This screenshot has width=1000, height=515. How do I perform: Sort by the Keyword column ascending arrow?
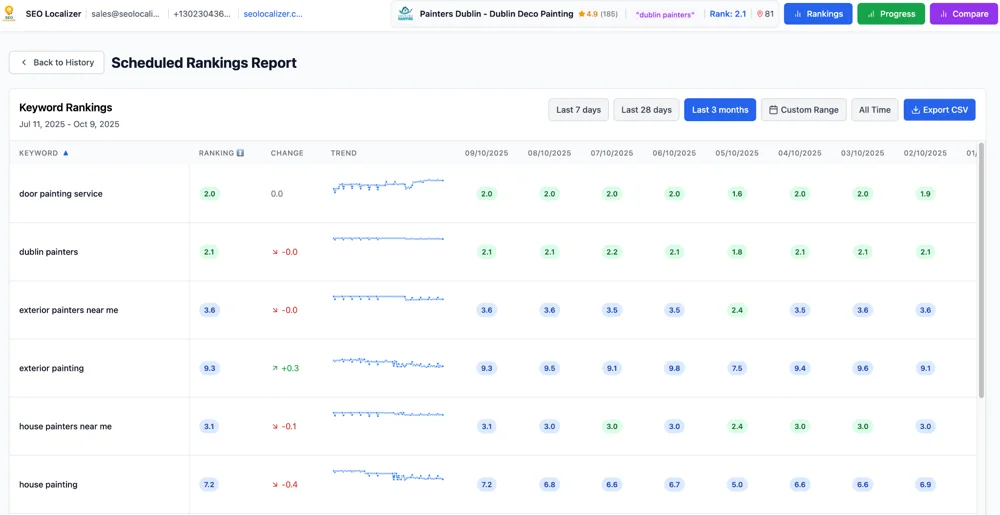pos(66,153)
